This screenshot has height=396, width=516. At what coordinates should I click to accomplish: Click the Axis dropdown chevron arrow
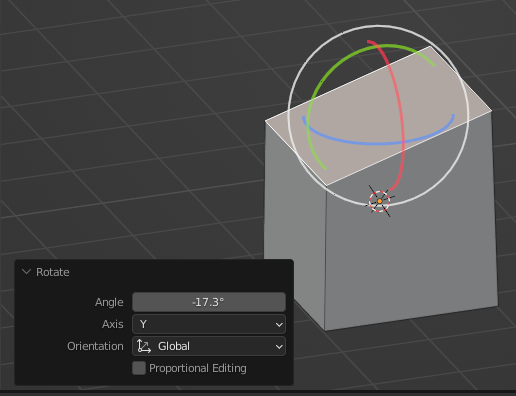279,324
